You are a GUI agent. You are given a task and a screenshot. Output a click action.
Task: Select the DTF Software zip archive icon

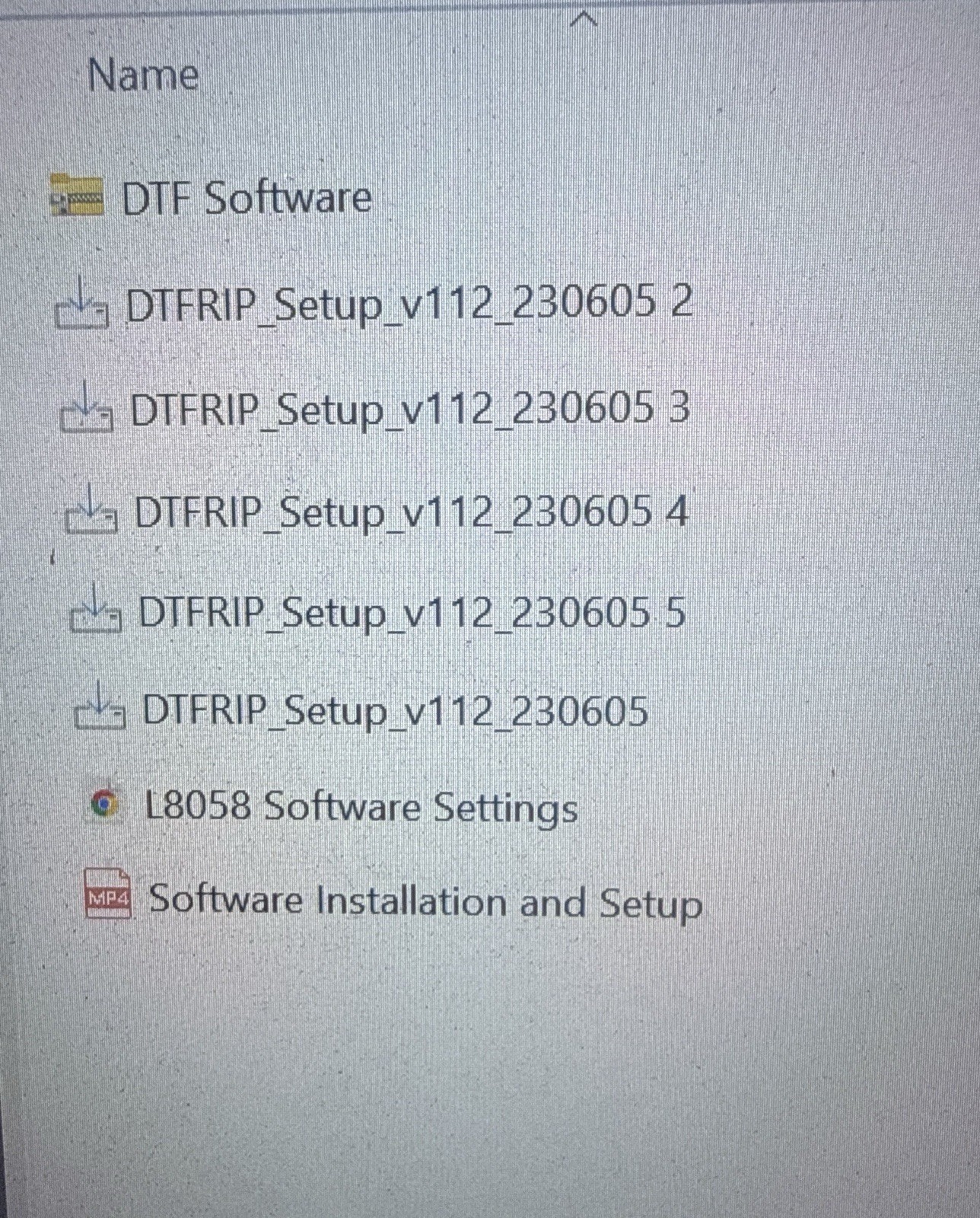pos(77,196)
